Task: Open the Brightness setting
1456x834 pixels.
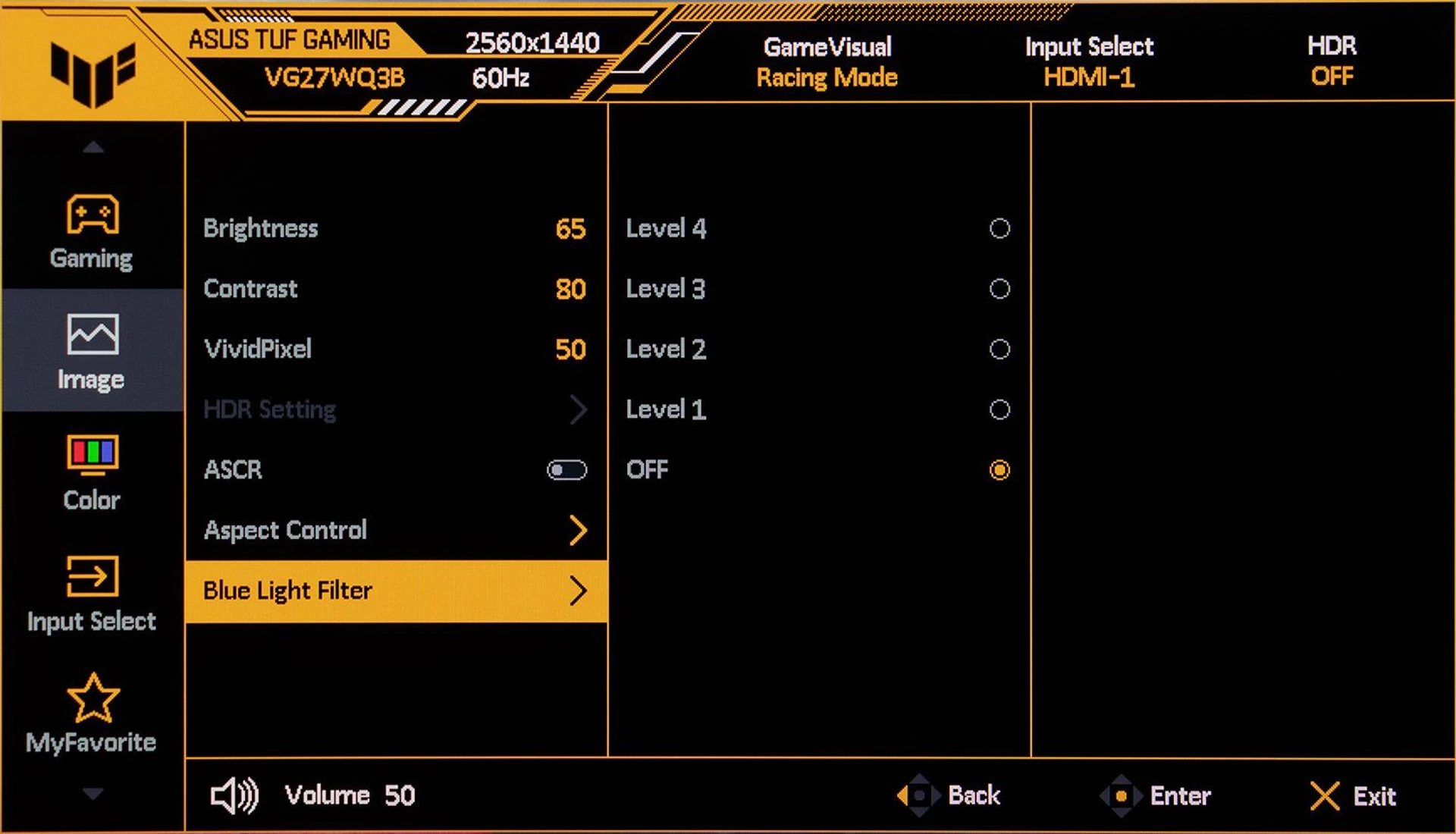Action: tap(396, 228)
